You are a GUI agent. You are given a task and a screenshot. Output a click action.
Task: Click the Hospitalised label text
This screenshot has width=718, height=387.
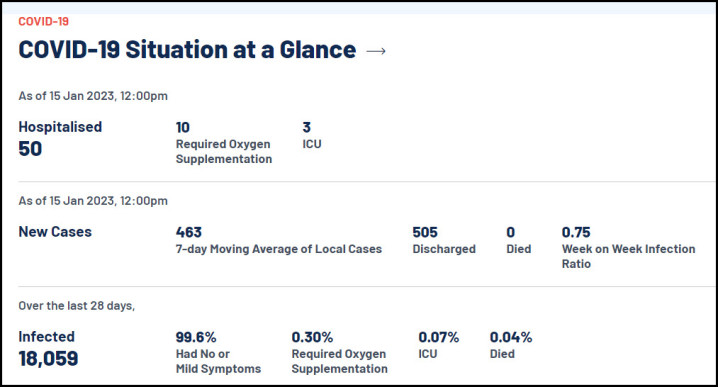[x=60, y=127]
